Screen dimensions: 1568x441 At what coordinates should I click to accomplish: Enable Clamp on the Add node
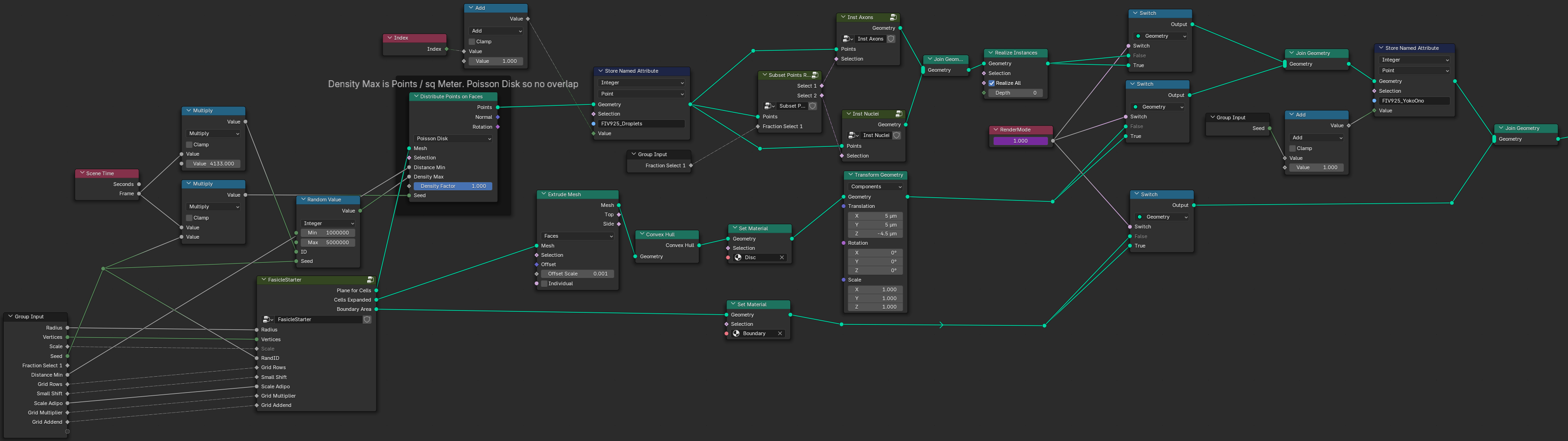tap(471, 41)
